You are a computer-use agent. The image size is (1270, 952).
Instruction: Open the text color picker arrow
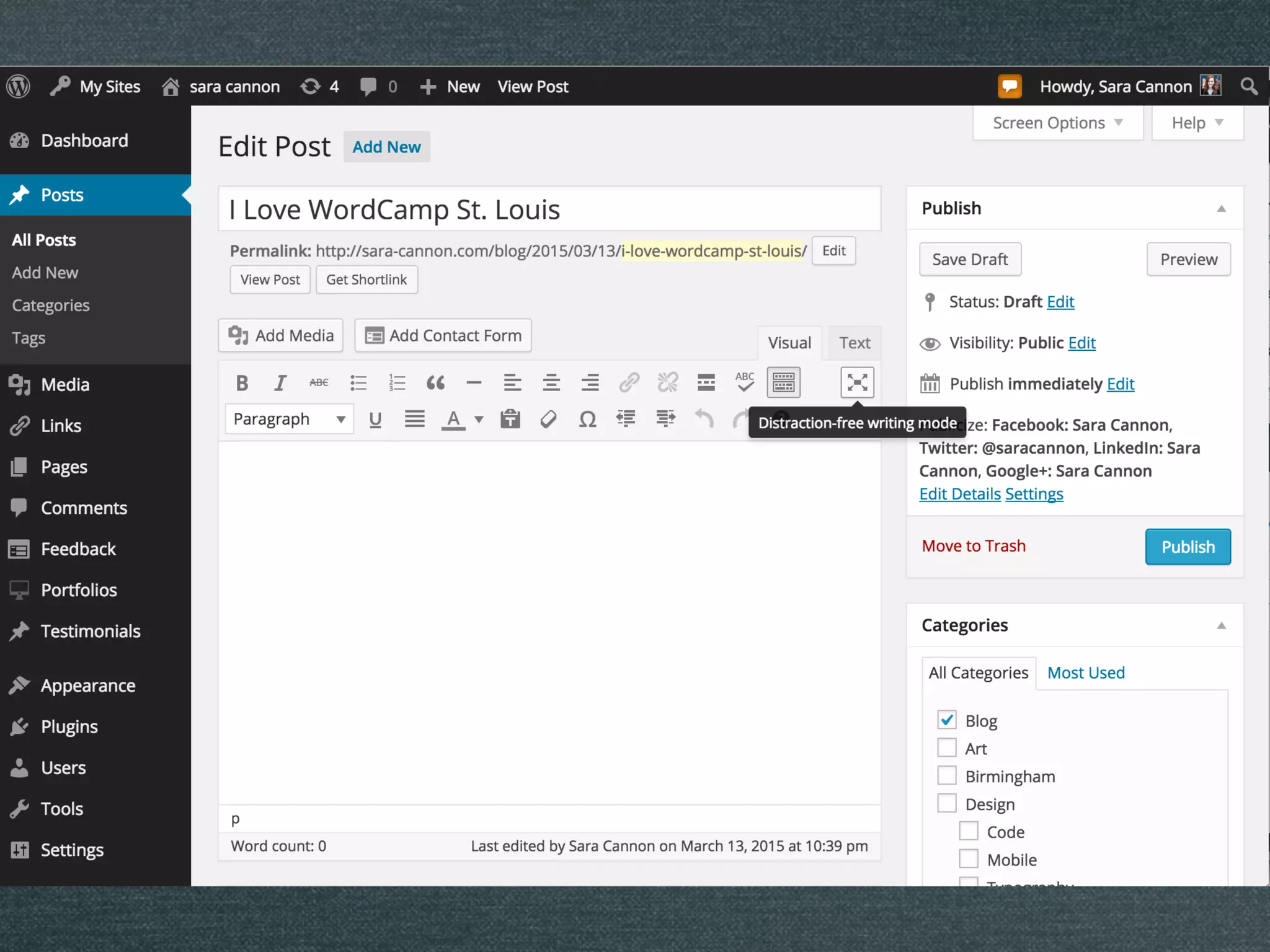(x=479, y=420)
